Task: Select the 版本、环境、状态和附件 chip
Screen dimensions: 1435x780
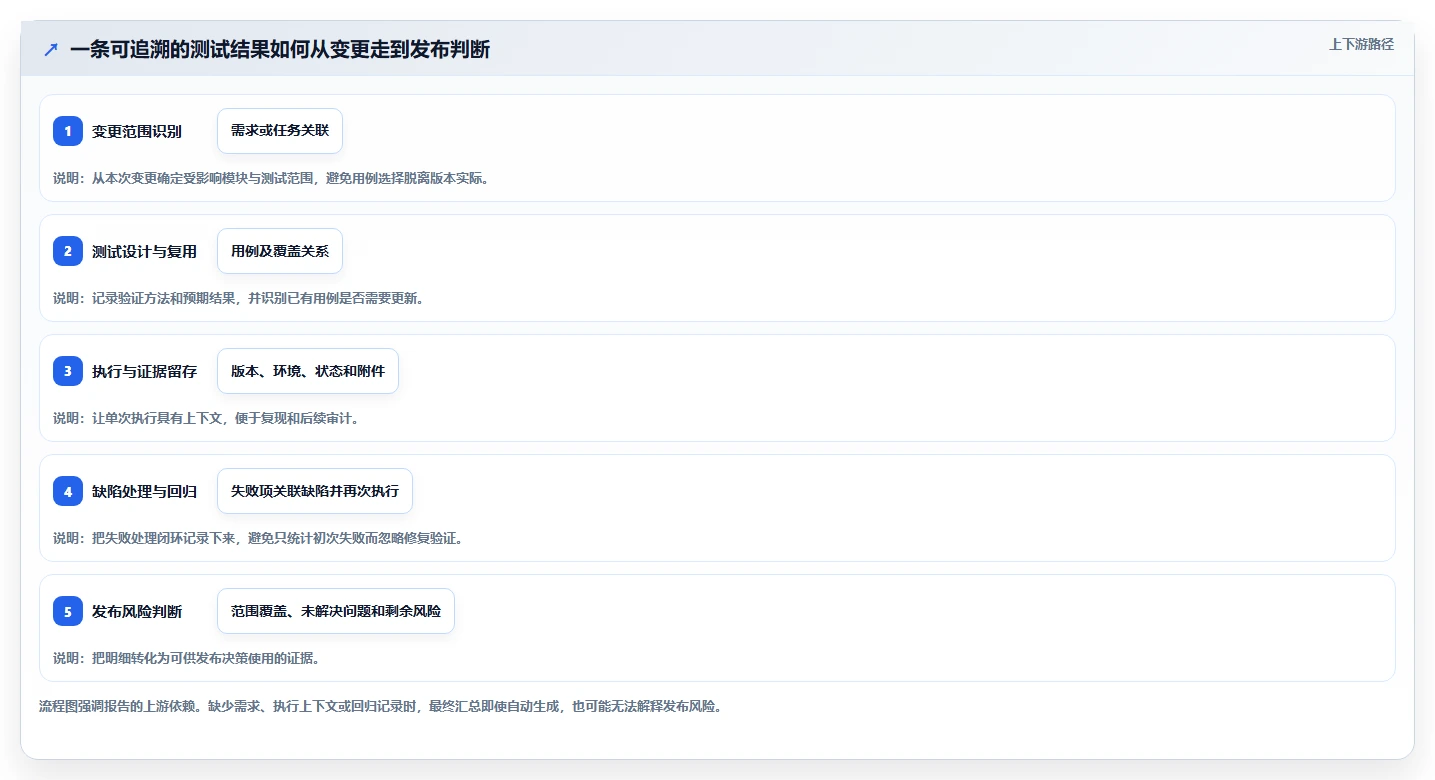Action: (x=308, y=371)
